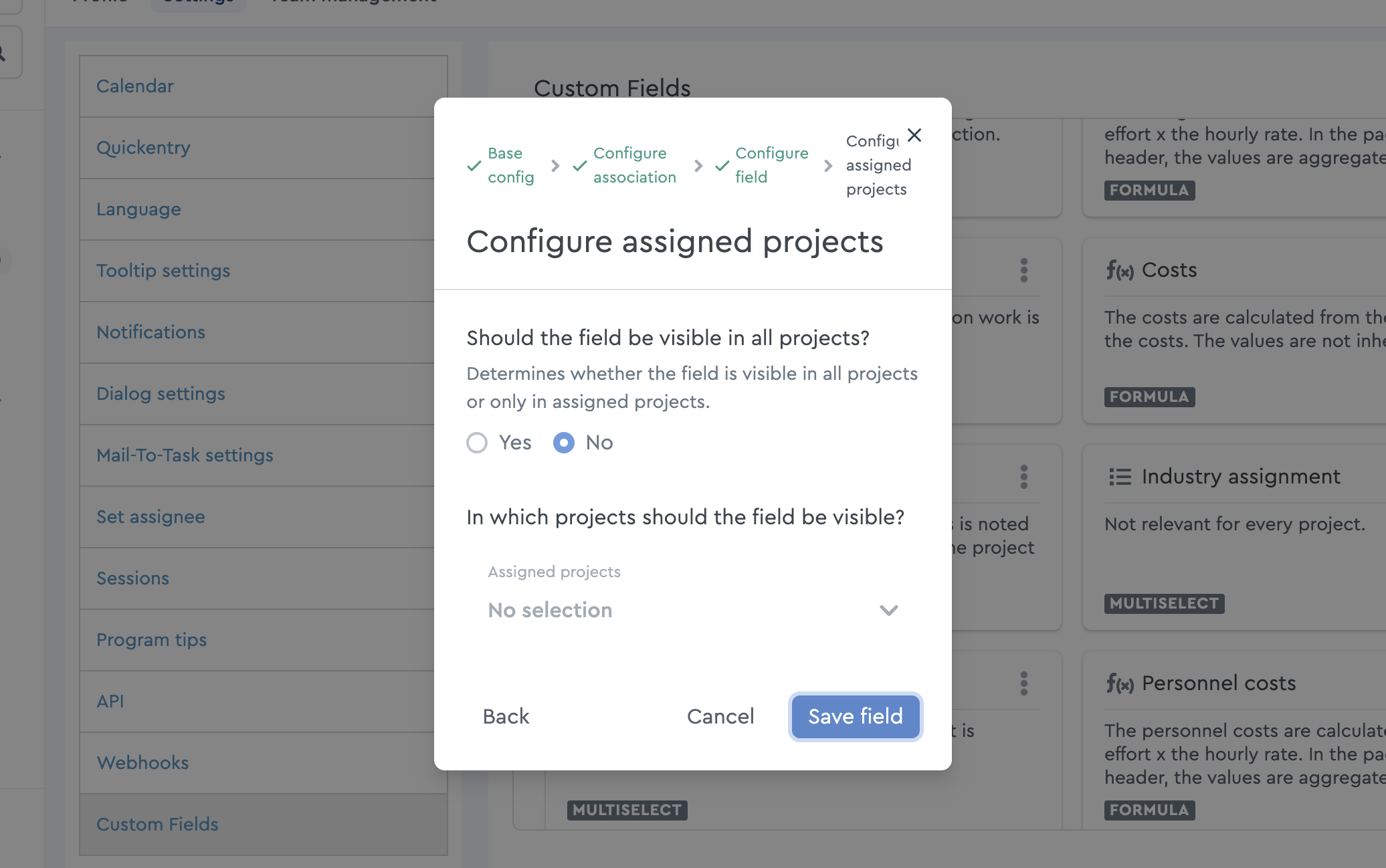Click the chevron after Configure association
Viewport: 1386px width, 868px height.
698,166
